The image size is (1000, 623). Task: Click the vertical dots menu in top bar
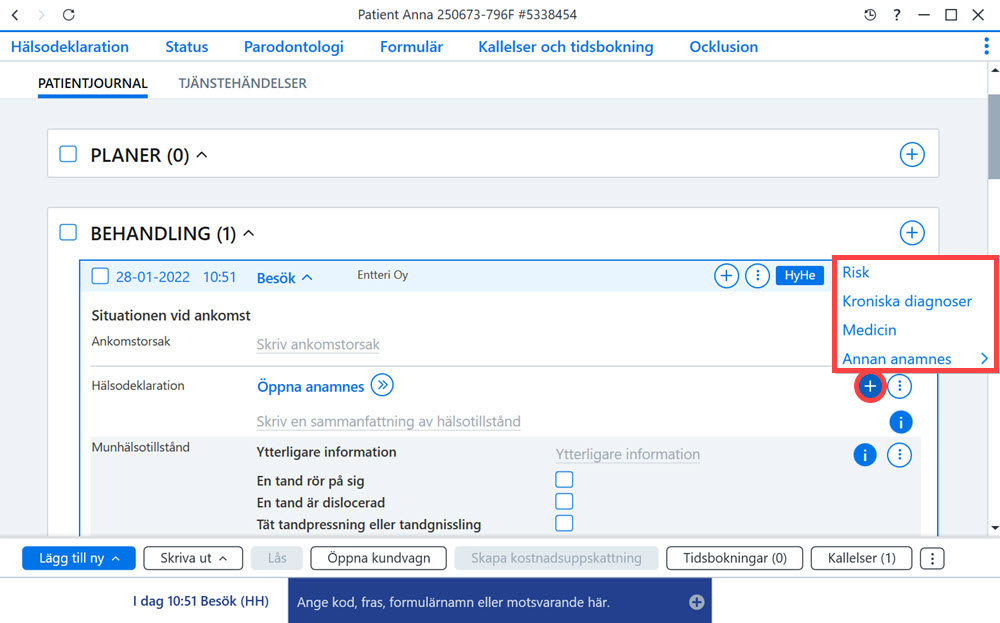[986, 47]
